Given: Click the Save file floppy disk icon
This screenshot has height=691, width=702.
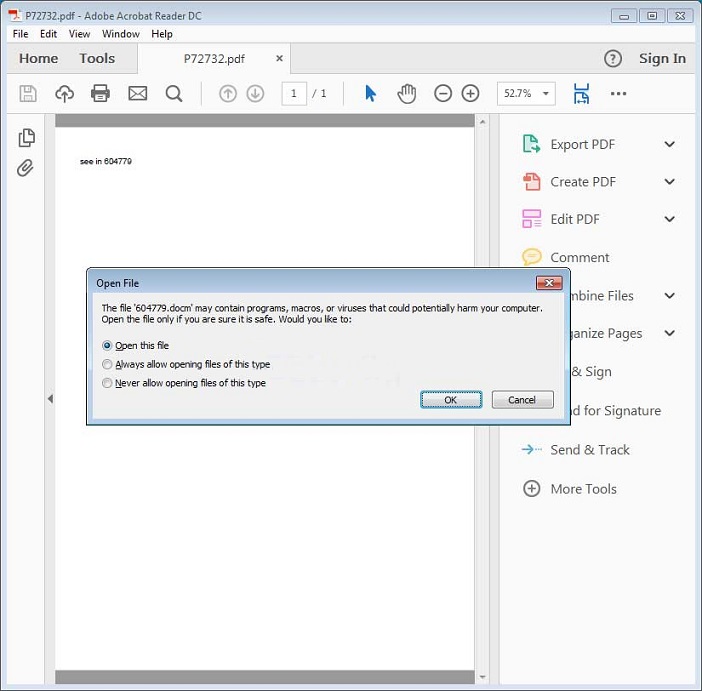Looking at the screenshot, I should [x=28, y=94].
